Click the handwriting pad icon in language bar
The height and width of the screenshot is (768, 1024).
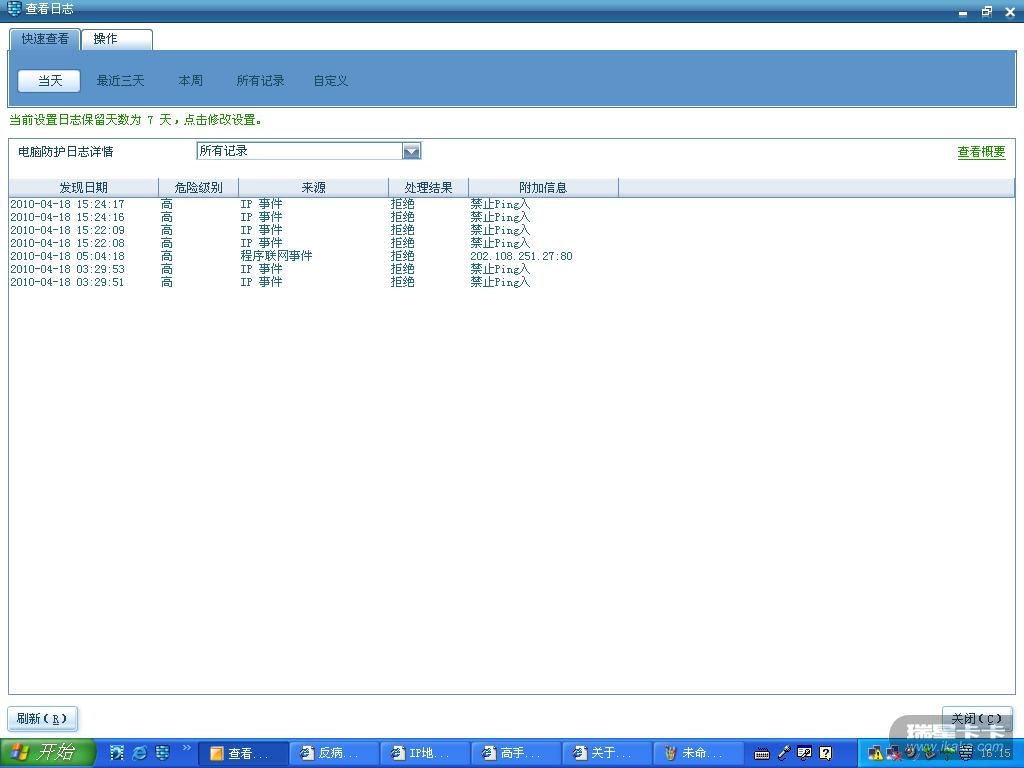coord(805,754)
